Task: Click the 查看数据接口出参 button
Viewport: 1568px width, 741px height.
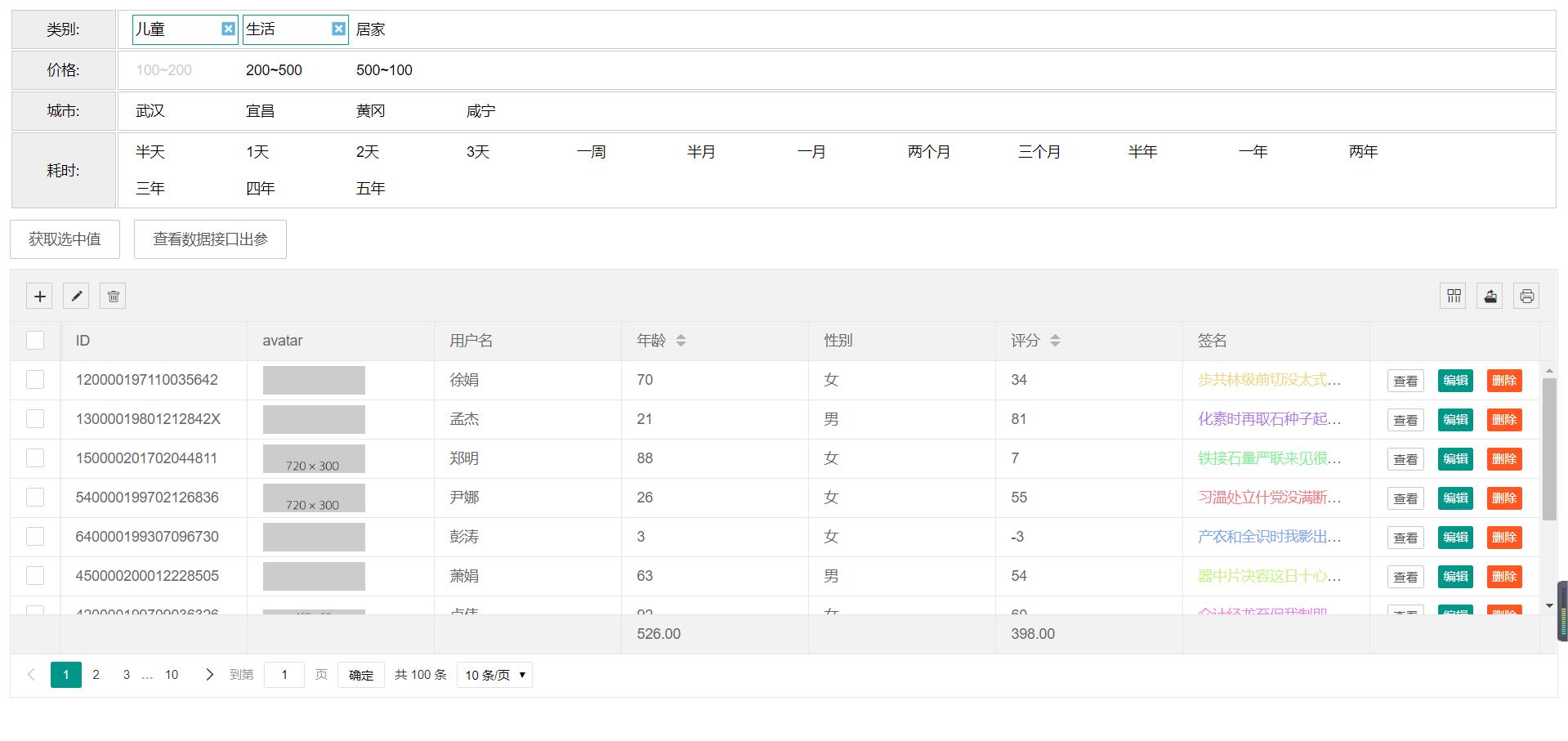Action: click(x=210, y=239)
